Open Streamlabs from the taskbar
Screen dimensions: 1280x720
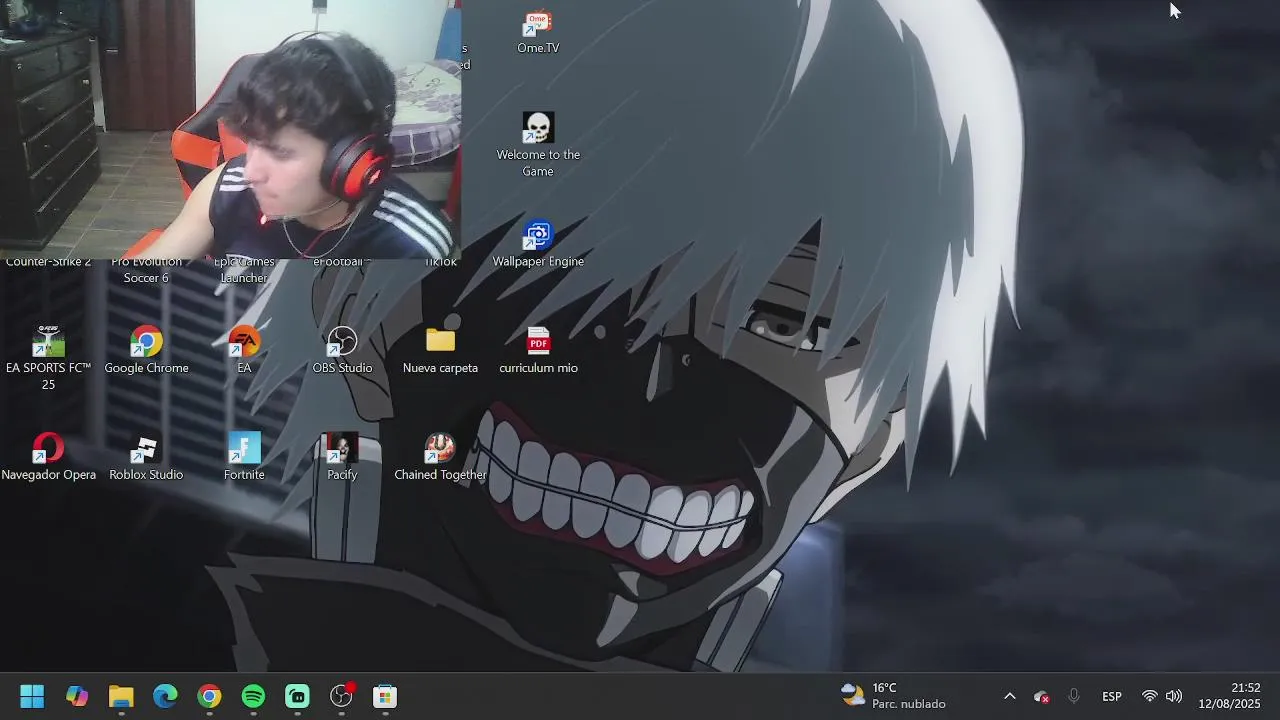tap(297, 696)
